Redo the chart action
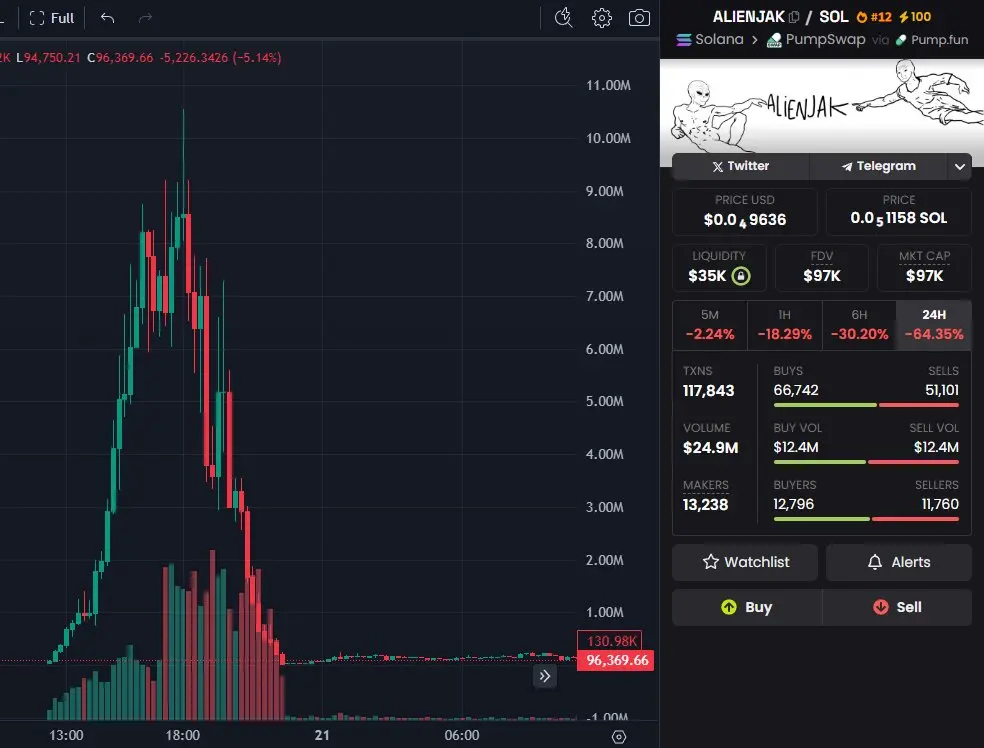Image resolution: width=984 pixels, height=748 pixels. (145, 18)
